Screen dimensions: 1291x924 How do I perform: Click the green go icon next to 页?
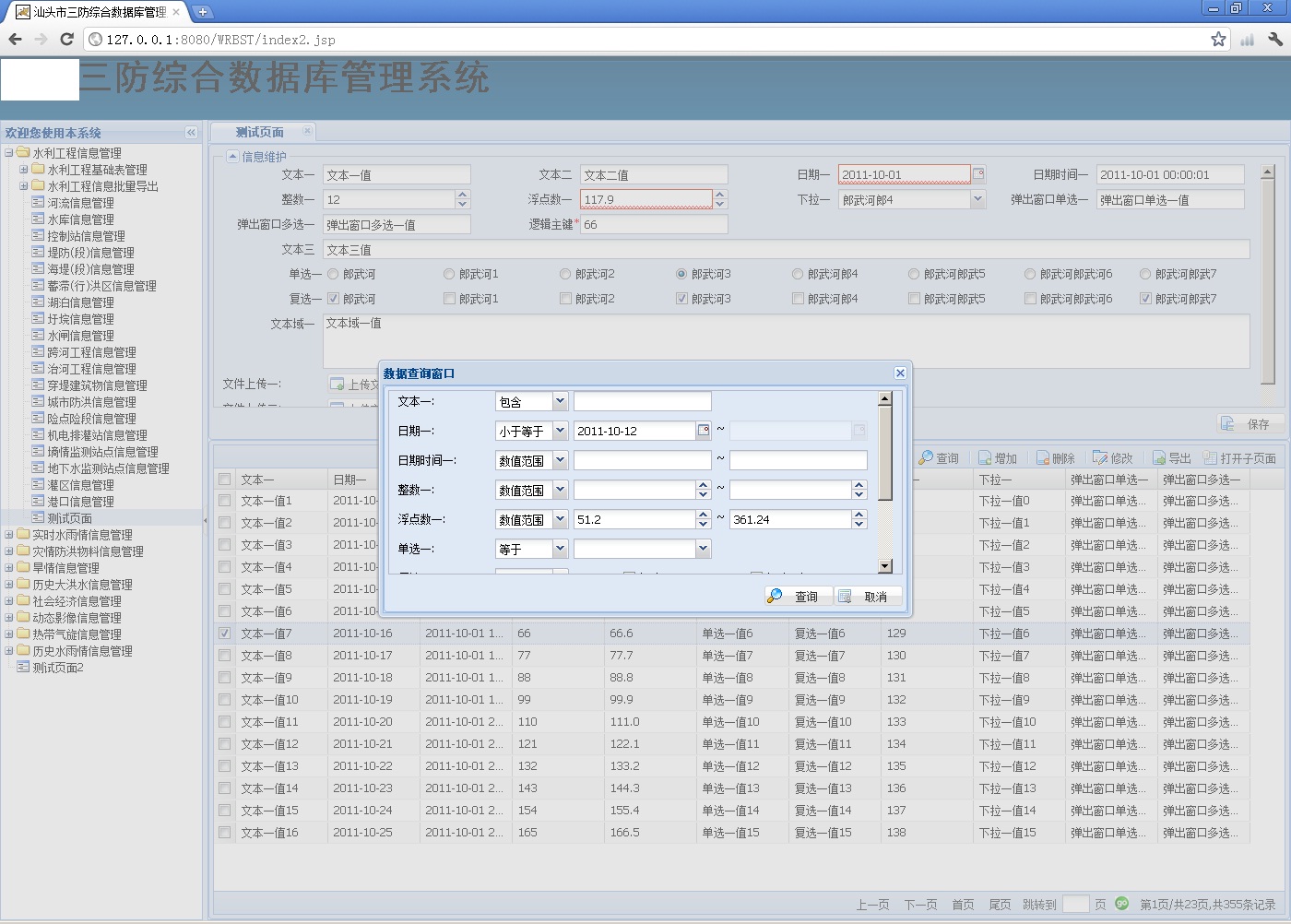1121,904
